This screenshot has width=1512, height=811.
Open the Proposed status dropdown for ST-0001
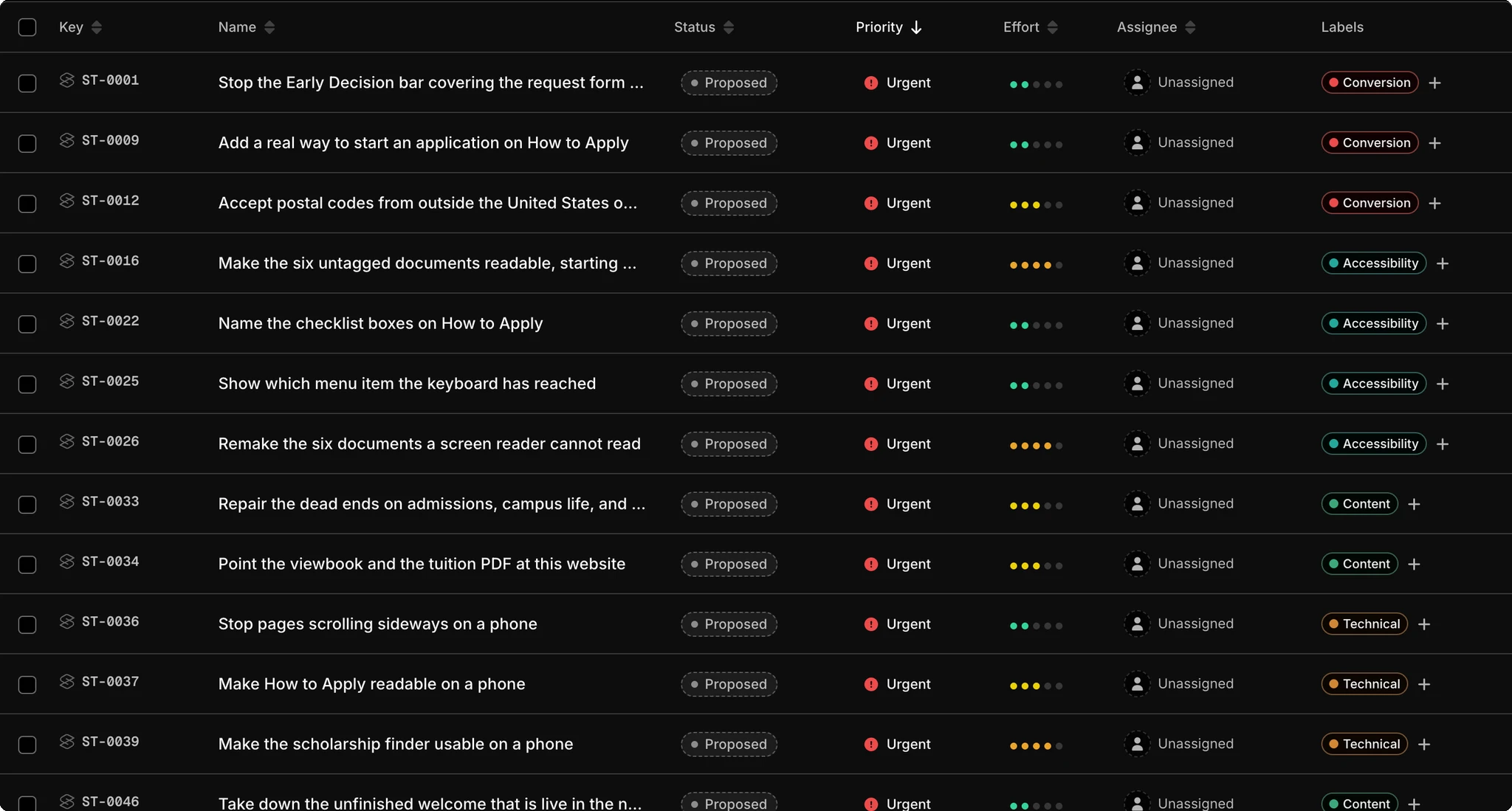click(x=729, y=83)
